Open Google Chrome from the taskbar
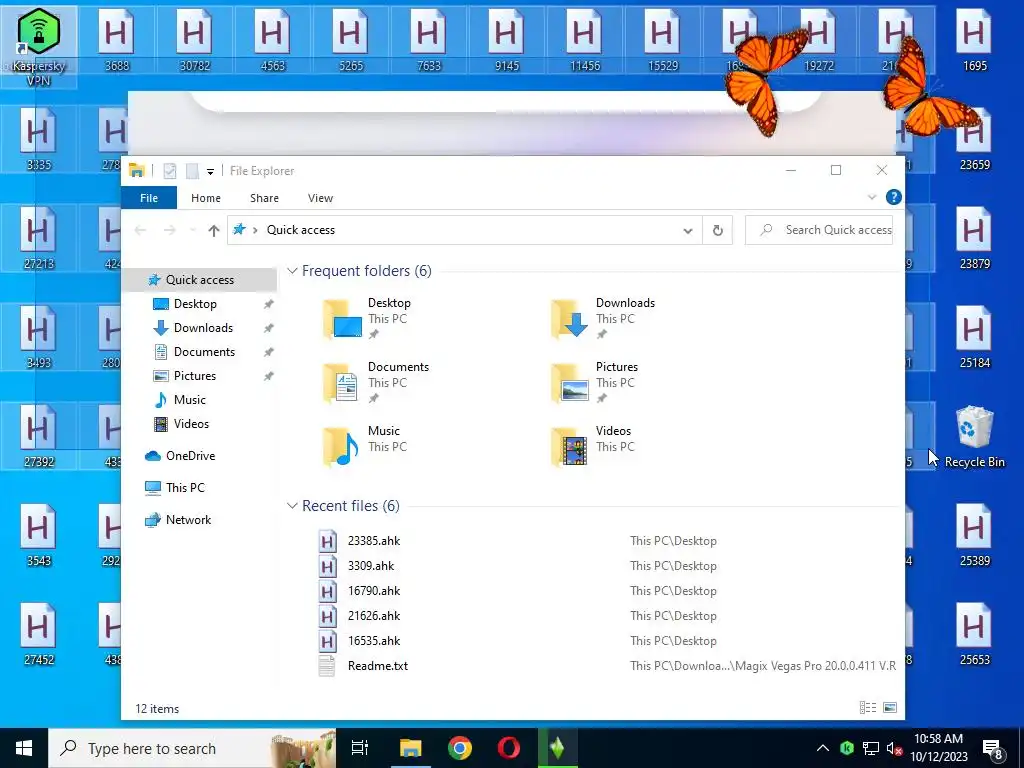The width and height of the screenshot is (1024, 768). coord(460,748)
